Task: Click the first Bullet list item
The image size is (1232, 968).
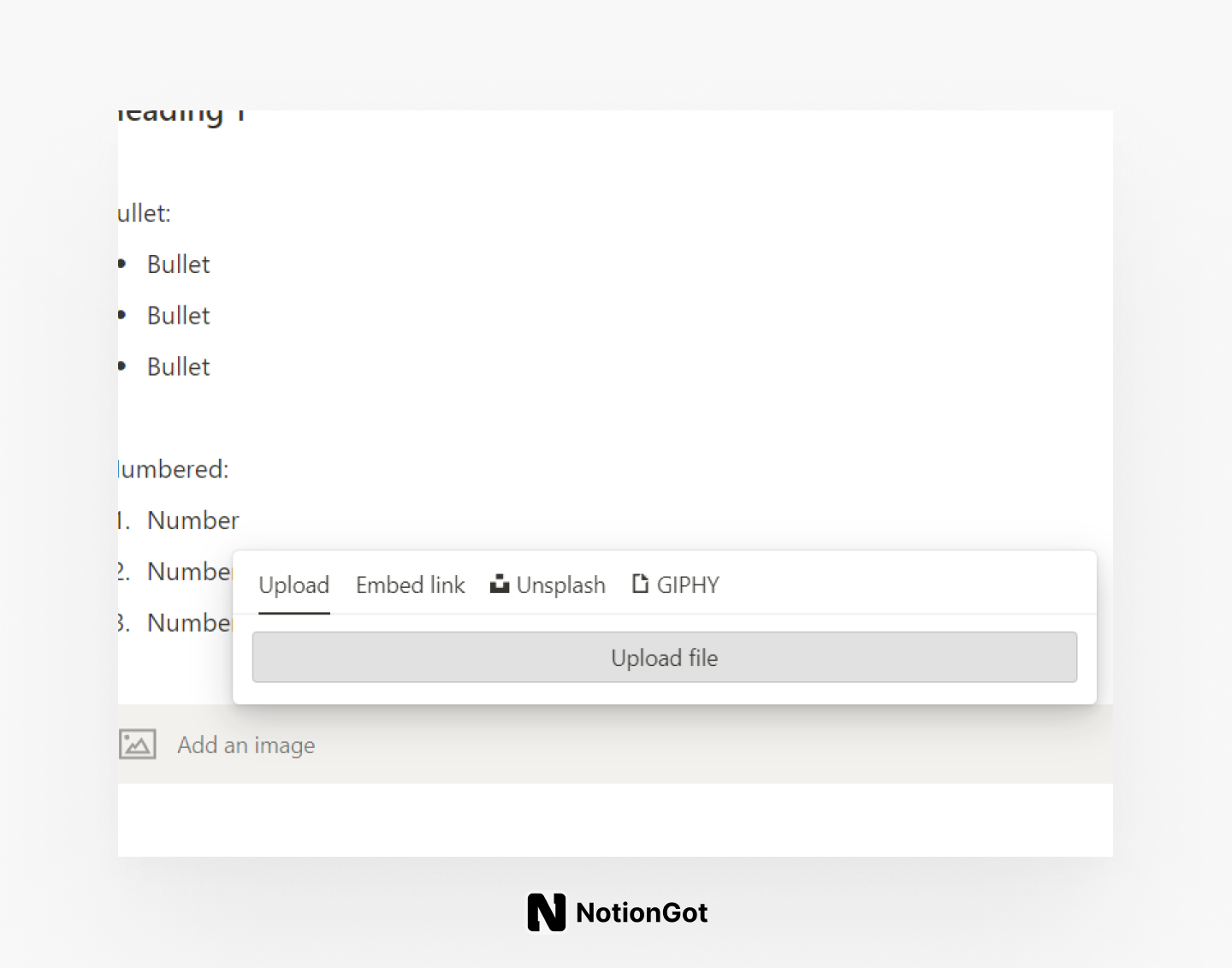Action: (178, 264)
